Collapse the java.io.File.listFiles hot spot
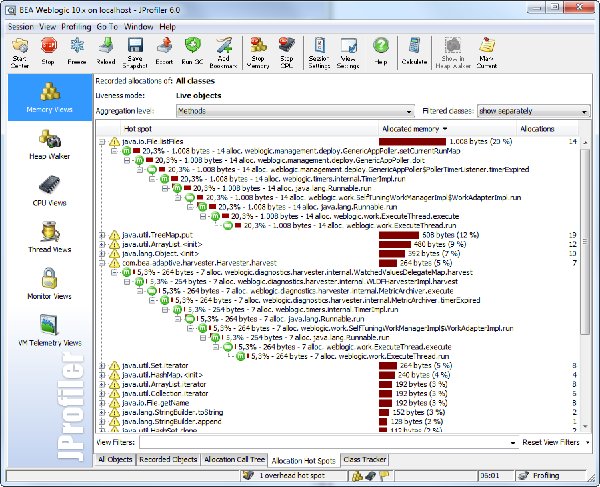The width and height of the screenshot is (600, 487). coord(102,142)
